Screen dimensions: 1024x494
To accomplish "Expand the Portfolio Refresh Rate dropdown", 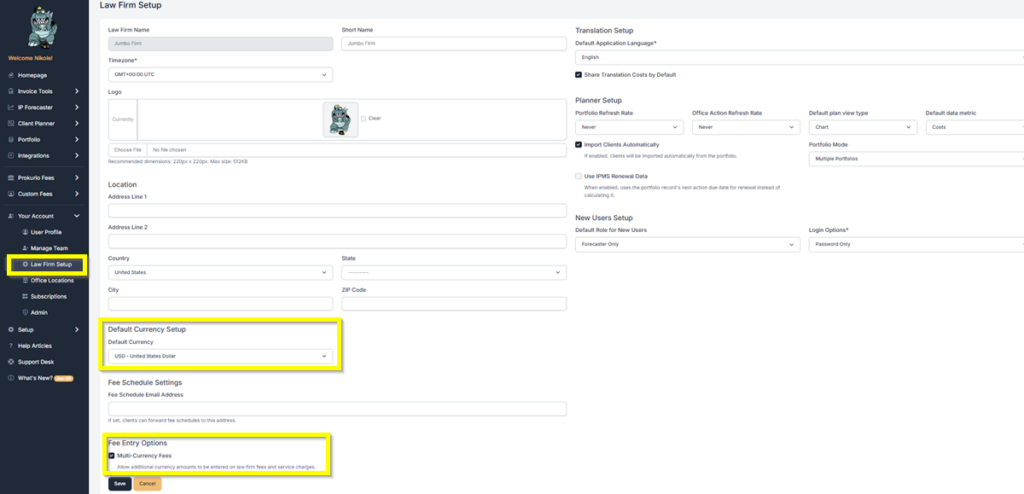I will (630, 127).
